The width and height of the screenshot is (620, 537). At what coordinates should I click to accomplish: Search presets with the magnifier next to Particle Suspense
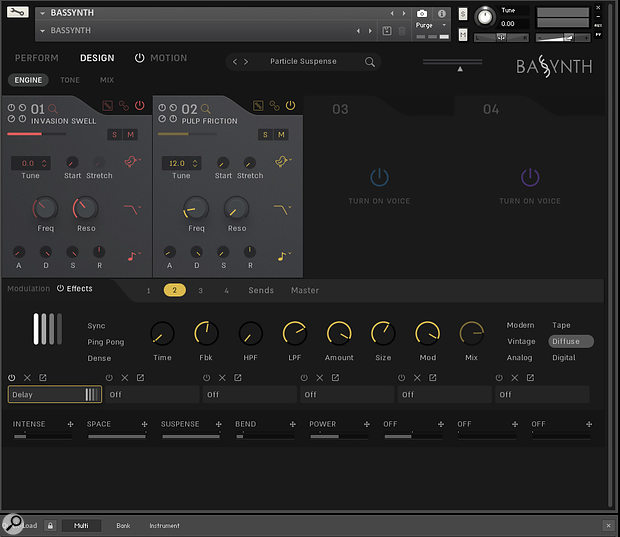370,62
